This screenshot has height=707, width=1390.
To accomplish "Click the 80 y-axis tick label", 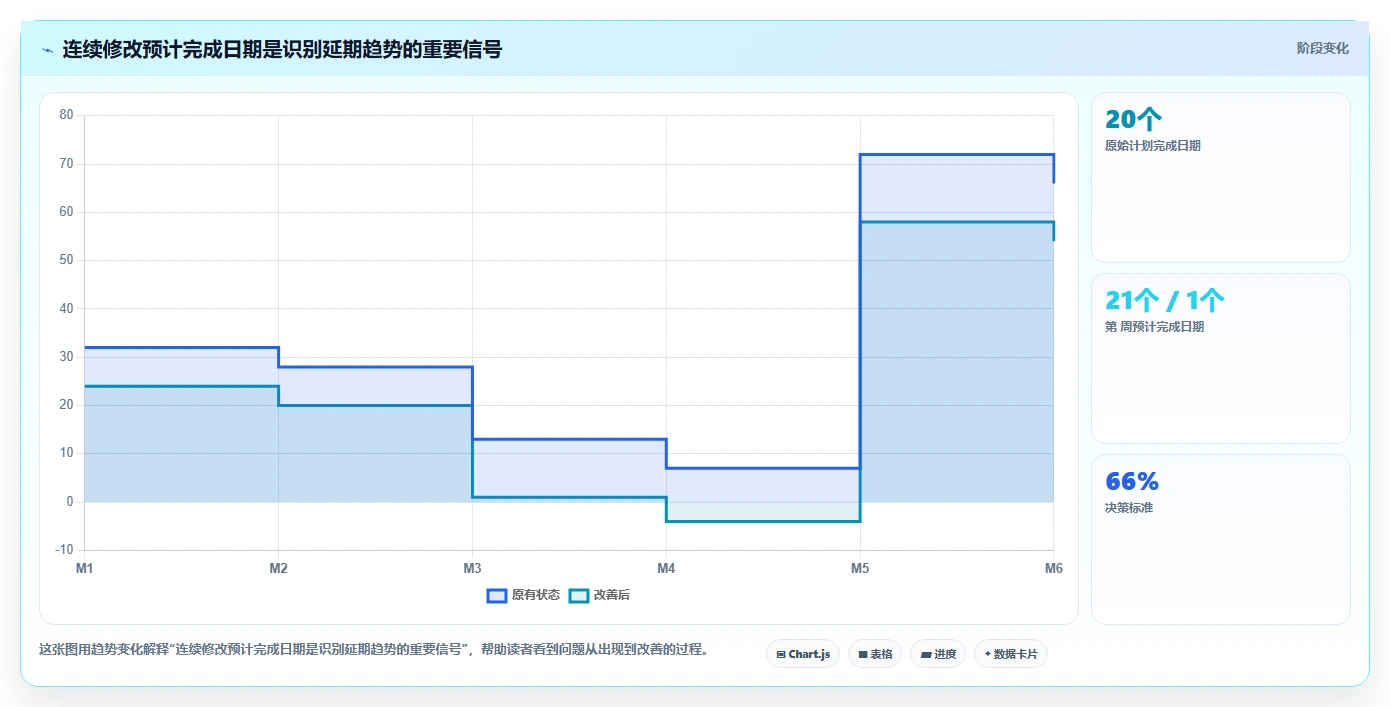I will (x=67, y=115).
